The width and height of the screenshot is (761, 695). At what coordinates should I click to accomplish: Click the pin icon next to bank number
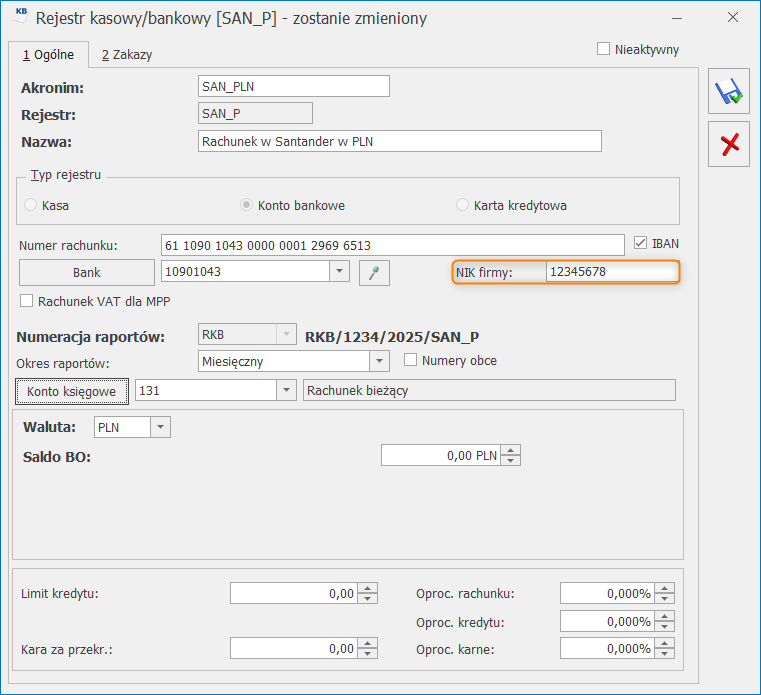click(x=374, y=272)
